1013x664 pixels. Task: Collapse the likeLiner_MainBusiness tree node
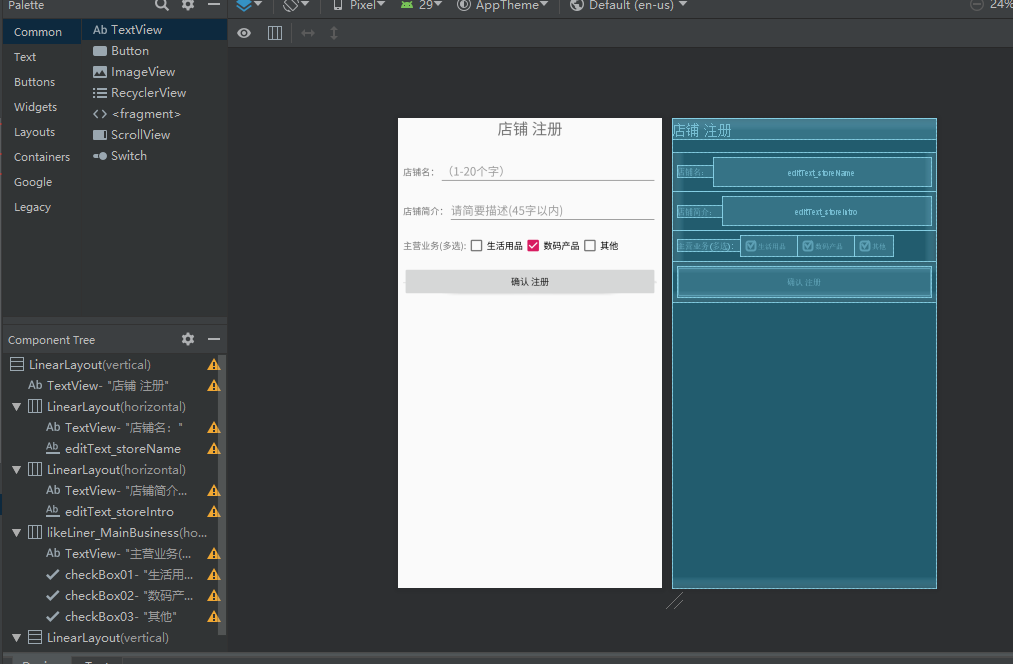click(16, 532)
